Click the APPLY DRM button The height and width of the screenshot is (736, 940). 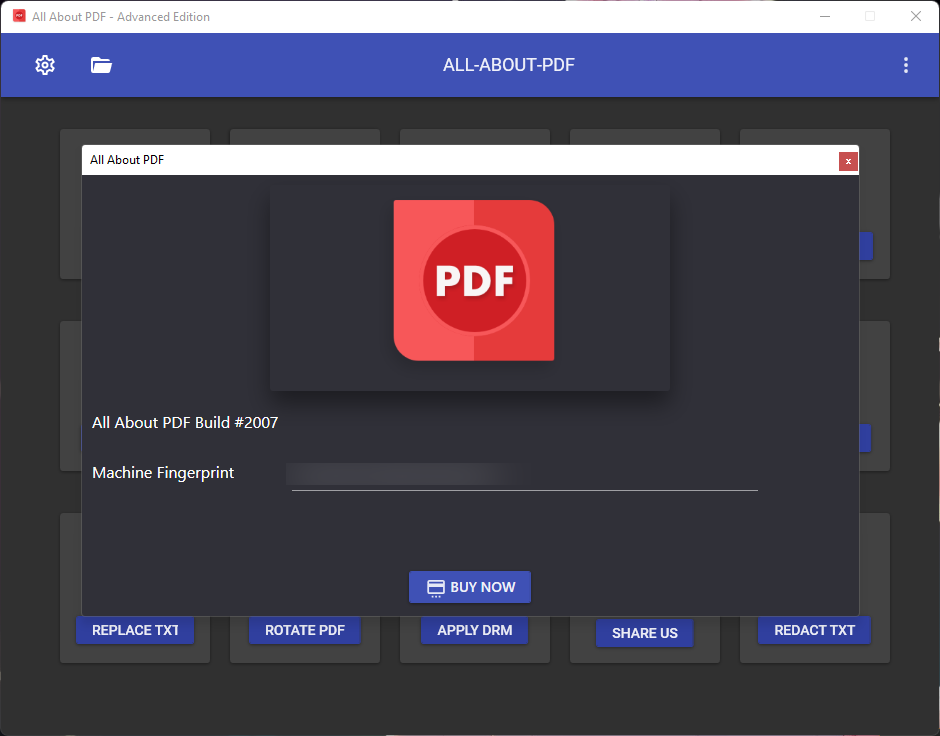point(474,630)
